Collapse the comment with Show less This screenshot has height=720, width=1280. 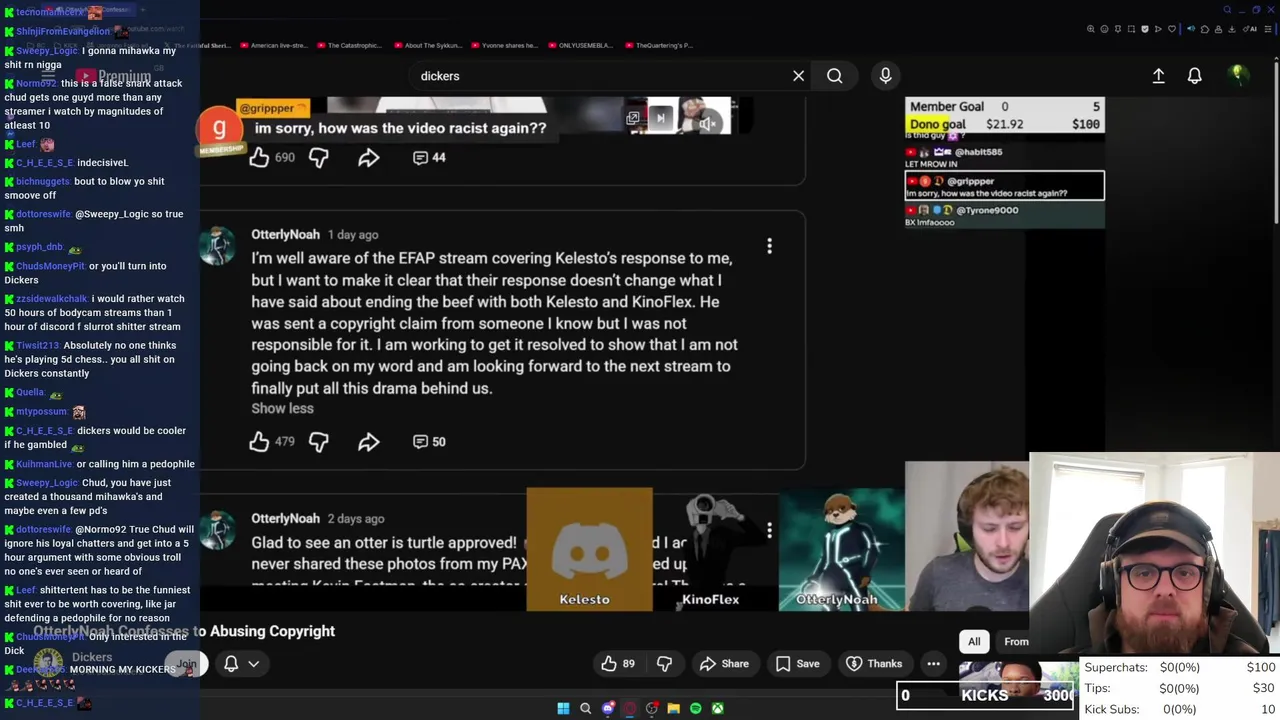282,408
